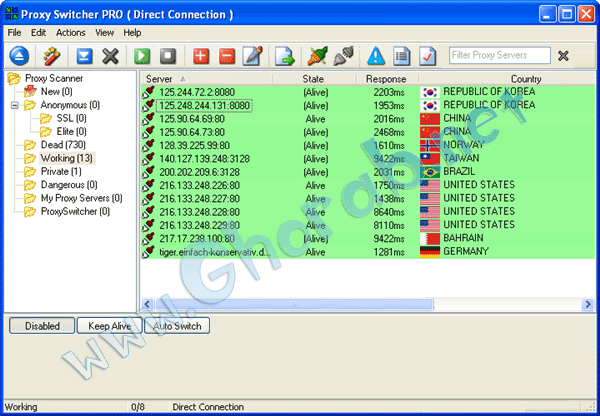Image resolution: width=600 pixels, height=416 pixels.
Task: Edit proxy using the pencil notepad icon
Action: 253,56
